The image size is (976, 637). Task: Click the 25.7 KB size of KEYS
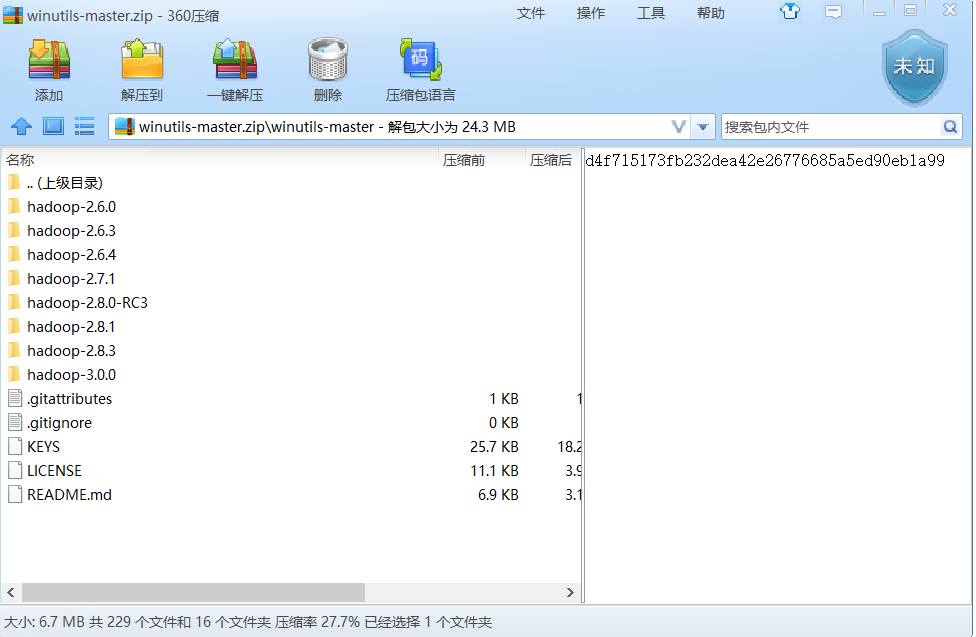494,446
